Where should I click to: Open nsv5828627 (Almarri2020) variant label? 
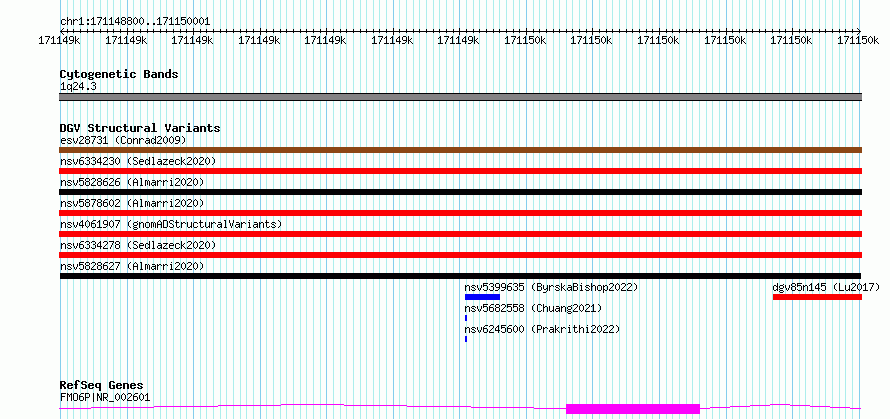[132, 266]
